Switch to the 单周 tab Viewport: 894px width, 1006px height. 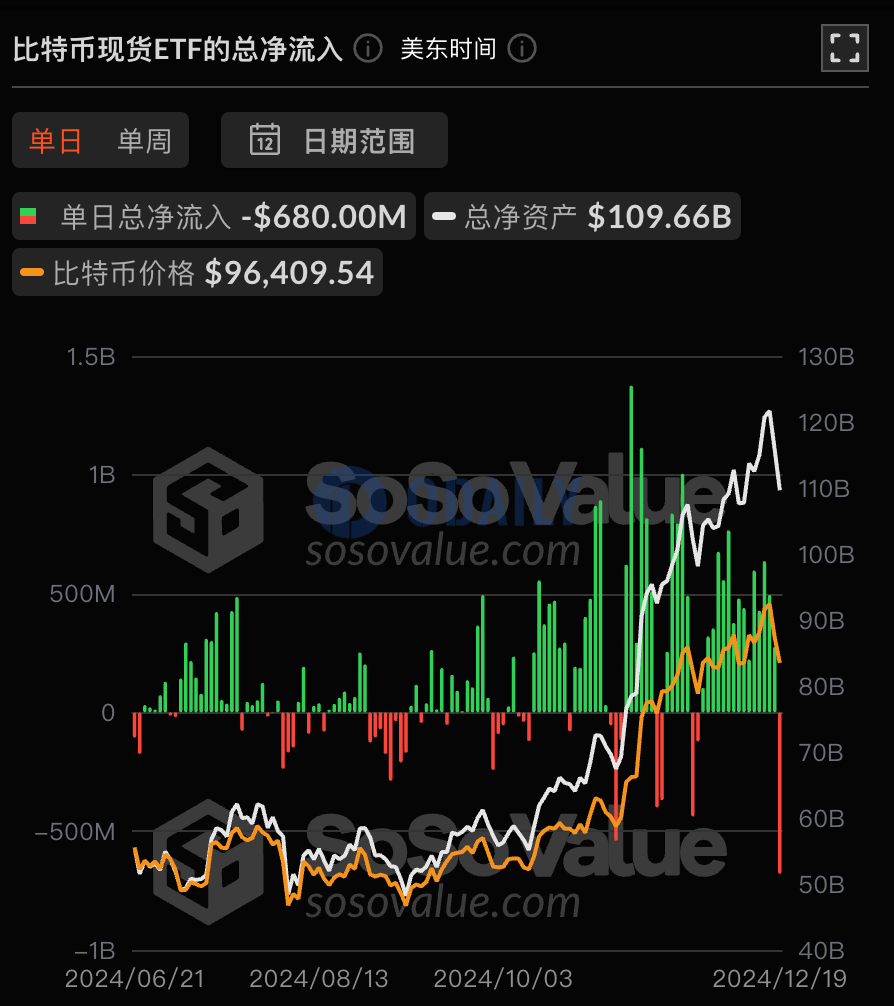click(x=144, y=141)
